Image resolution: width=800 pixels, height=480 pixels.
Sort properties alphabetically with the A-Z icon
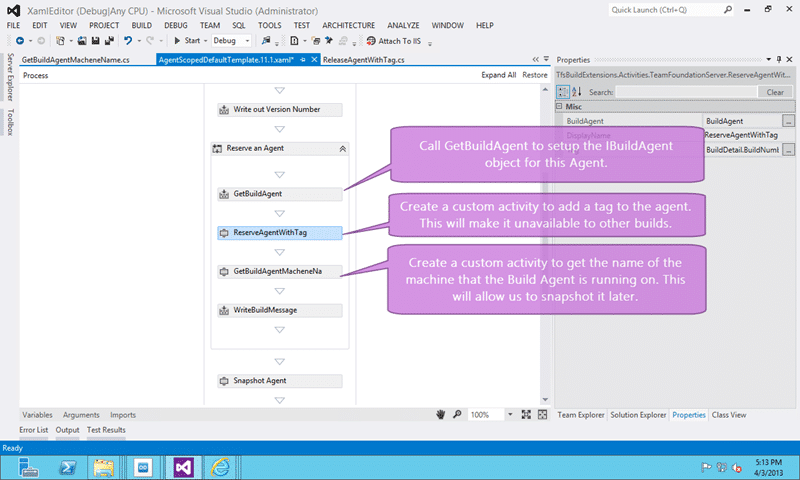coord(577,92)
